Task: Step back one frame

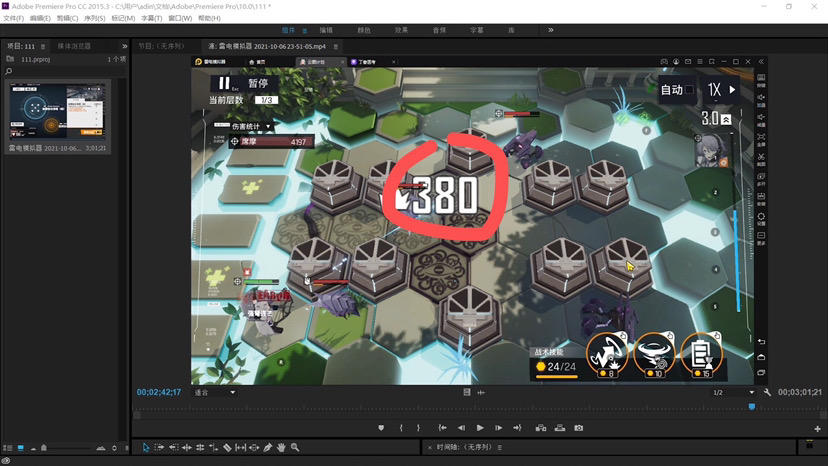Action: 461,428
